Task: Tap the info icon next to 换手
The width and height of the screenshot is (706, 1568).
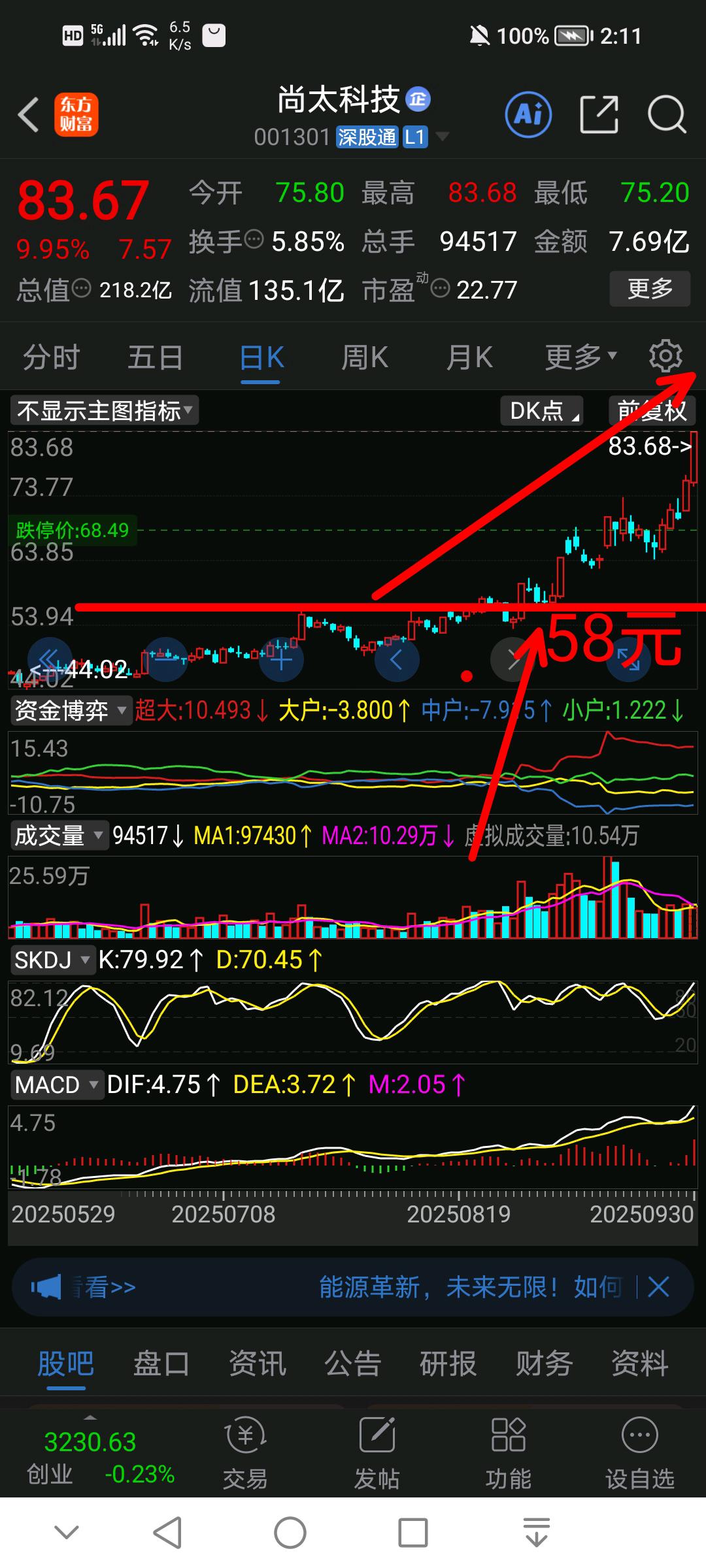Action: tap(254, 238)
